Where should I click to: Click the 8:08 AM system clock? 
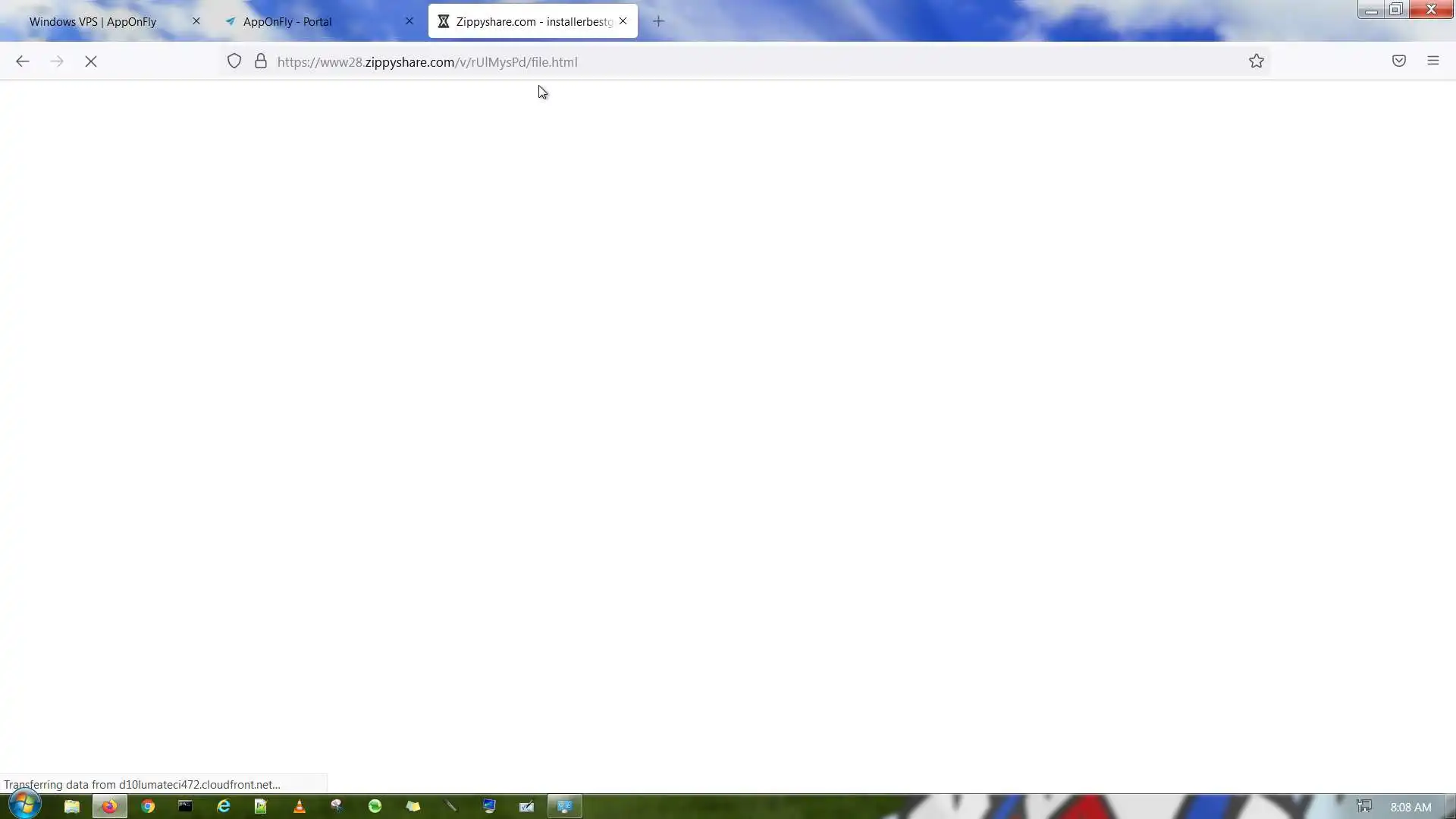pos(1410,807)
